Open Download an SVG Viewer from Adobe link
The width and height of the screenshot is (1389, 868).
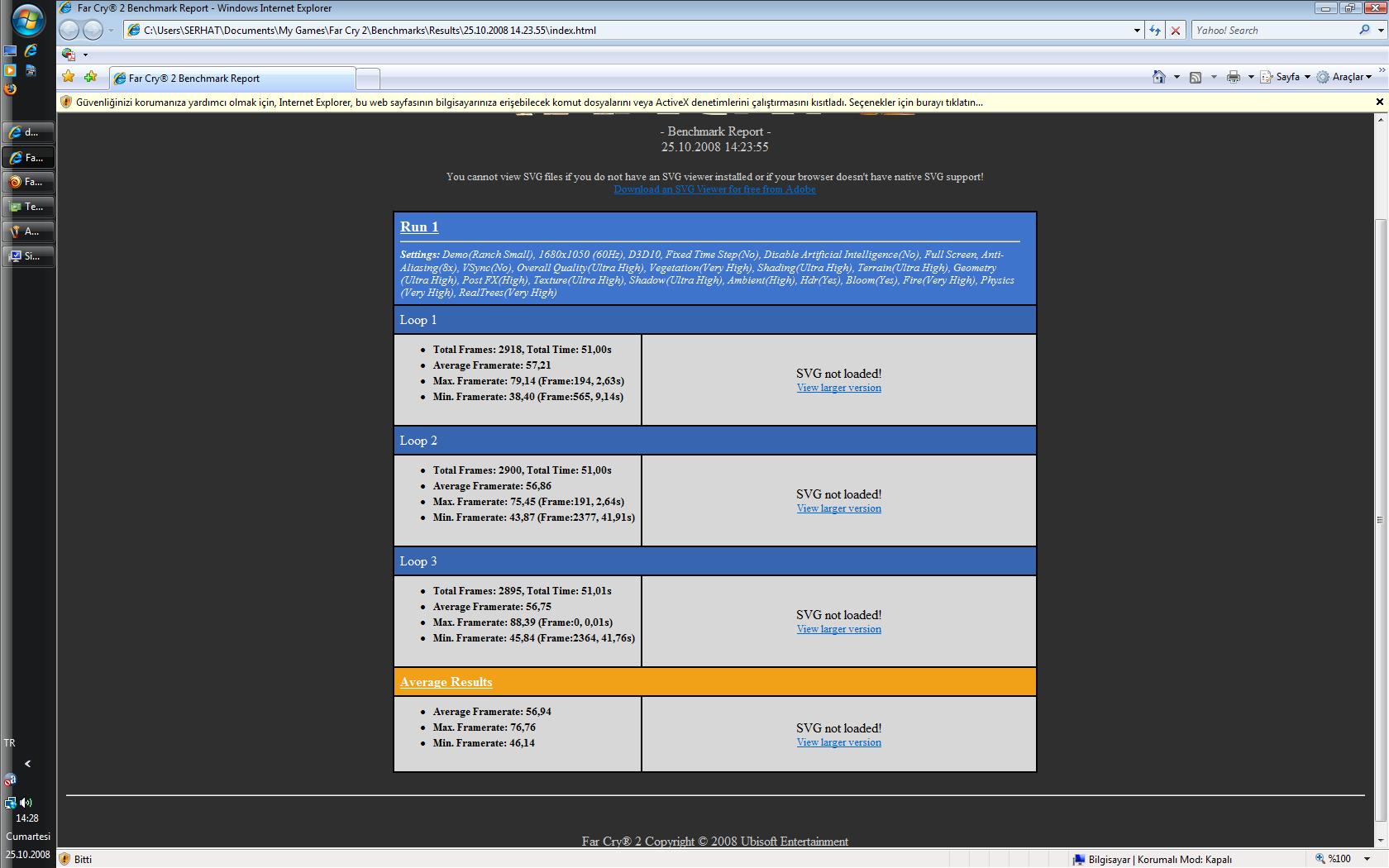click(714, 189)
